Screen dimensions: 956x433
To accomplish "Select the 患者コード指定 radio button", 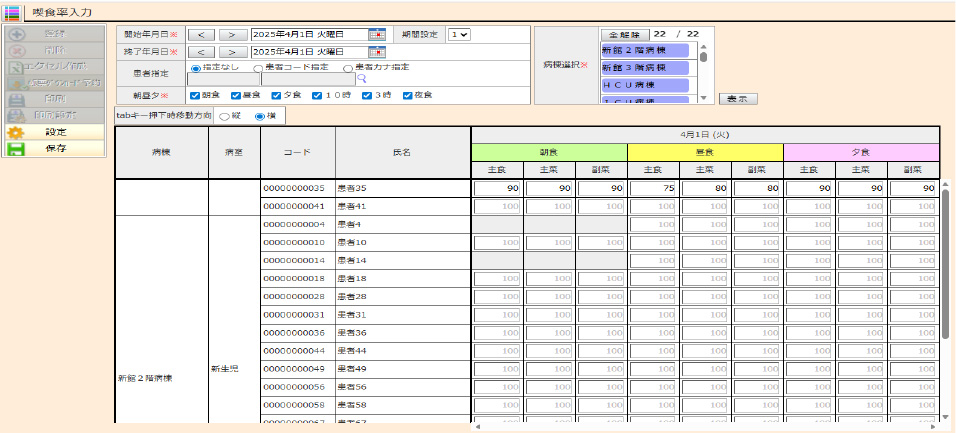I will (x=258, y=69).
